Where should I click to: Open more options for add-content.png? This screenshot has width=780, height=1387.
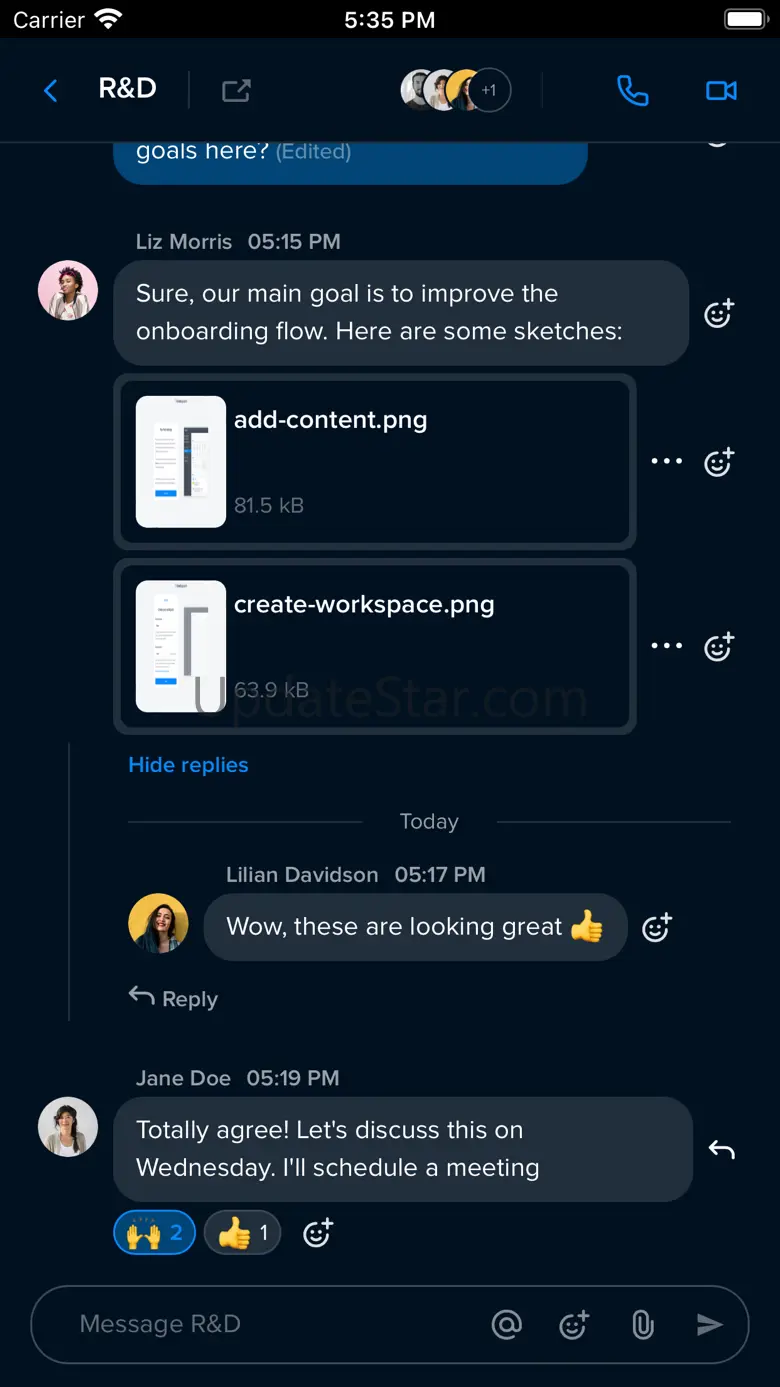pos(666,461)
